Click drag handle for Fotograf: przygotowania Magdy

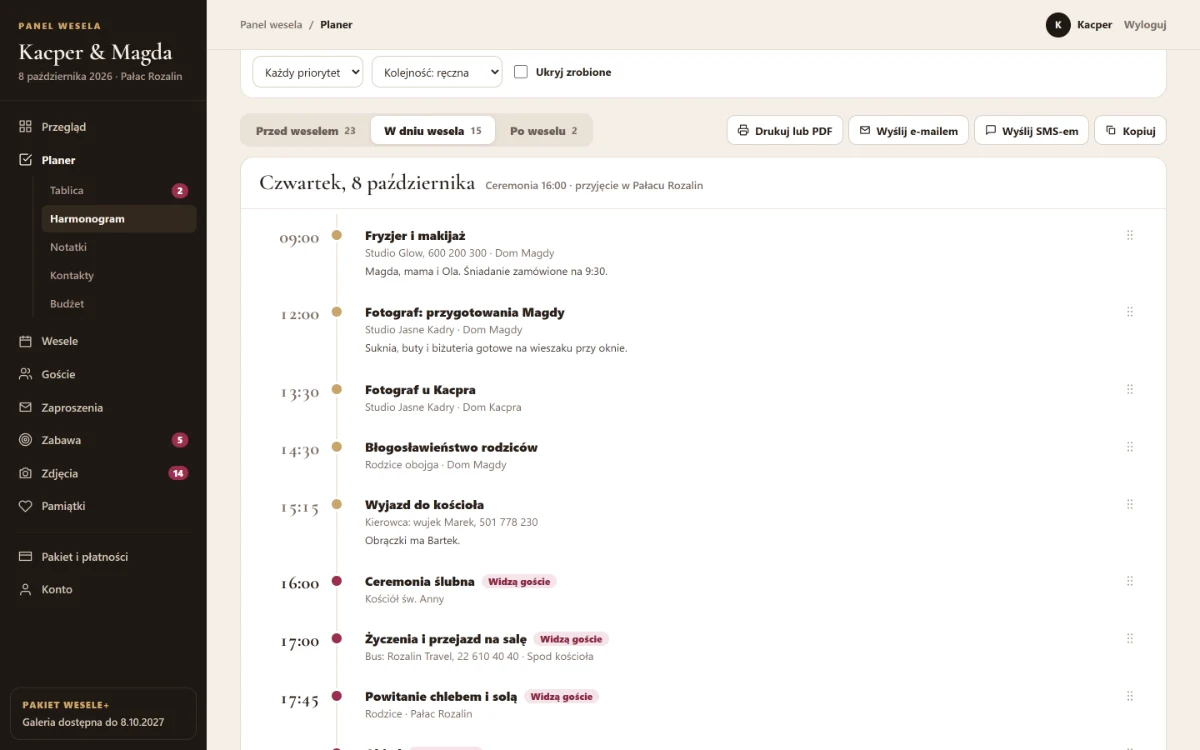1130,312
